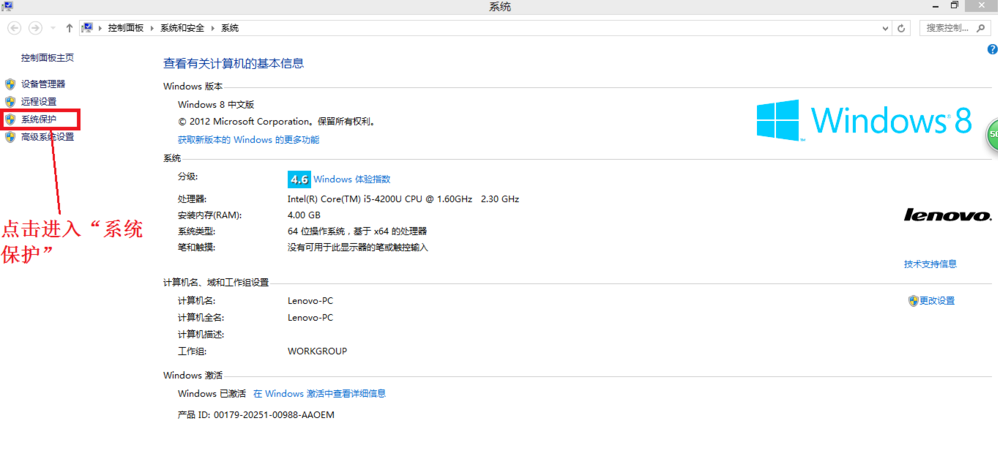
Task: Go back with the back arrow
Action: (15, 29)
